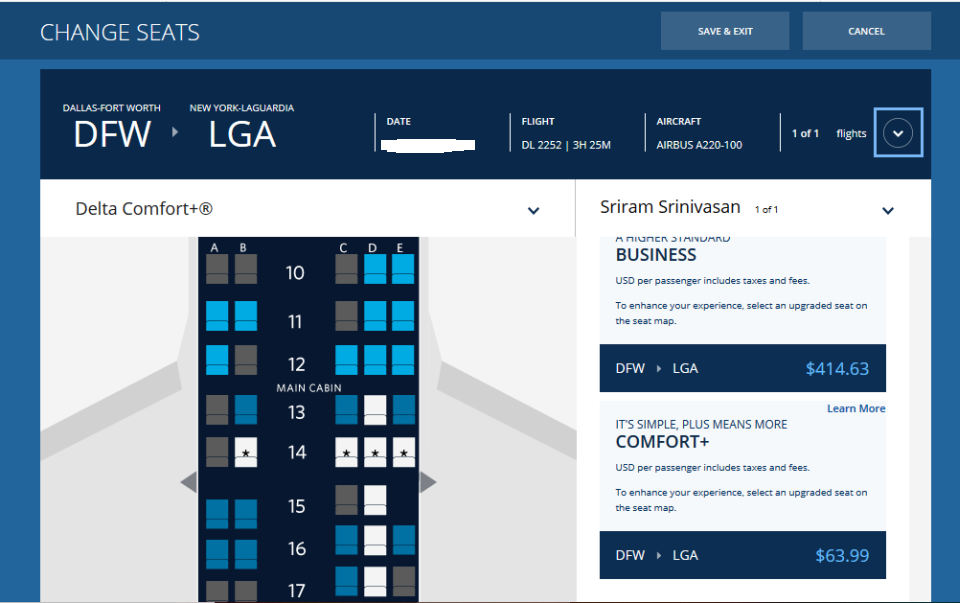
Task: Click the right arrow beside the seat map
Action: pos(428,482)
